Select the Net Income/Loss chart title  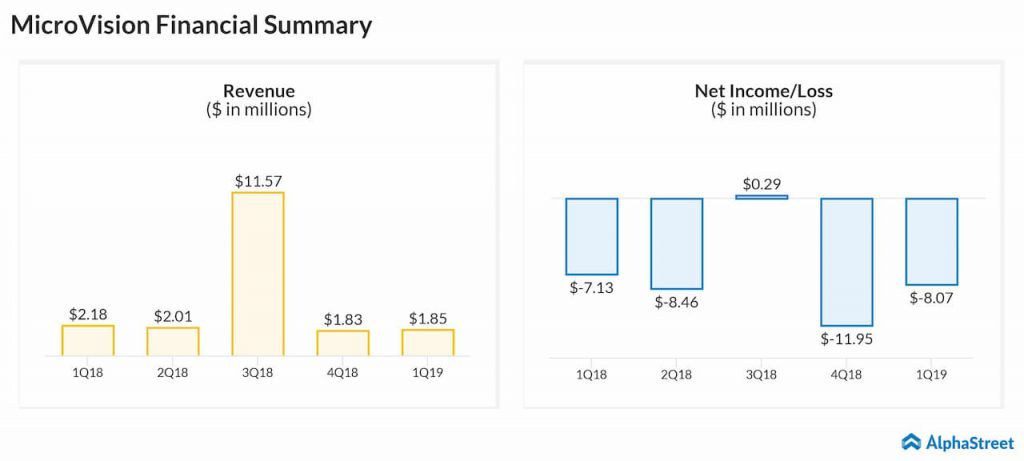[x=764, y=91]
